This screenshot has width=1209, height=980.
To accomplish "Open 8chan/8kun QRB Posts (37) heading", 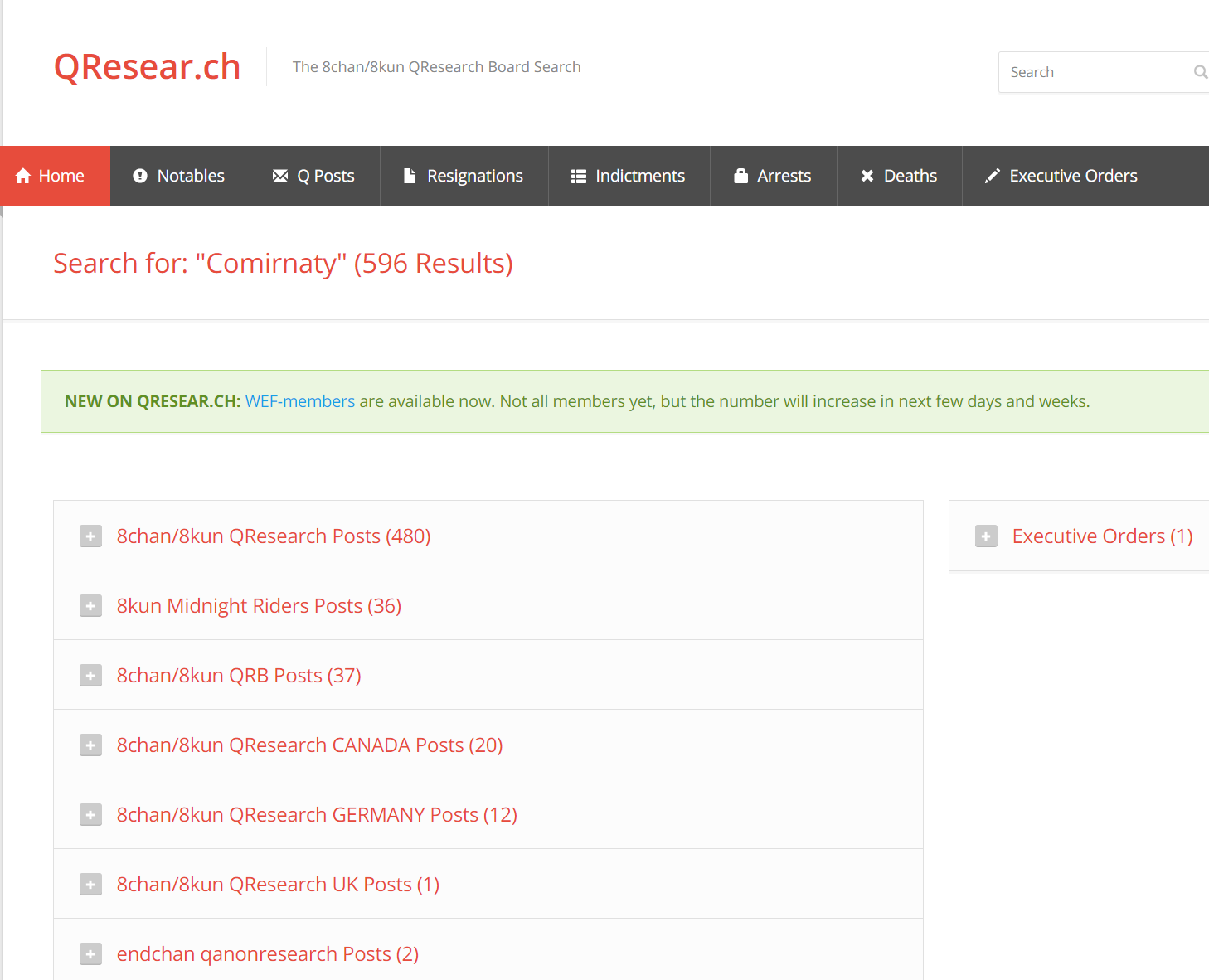I will [x=239, y=676].
